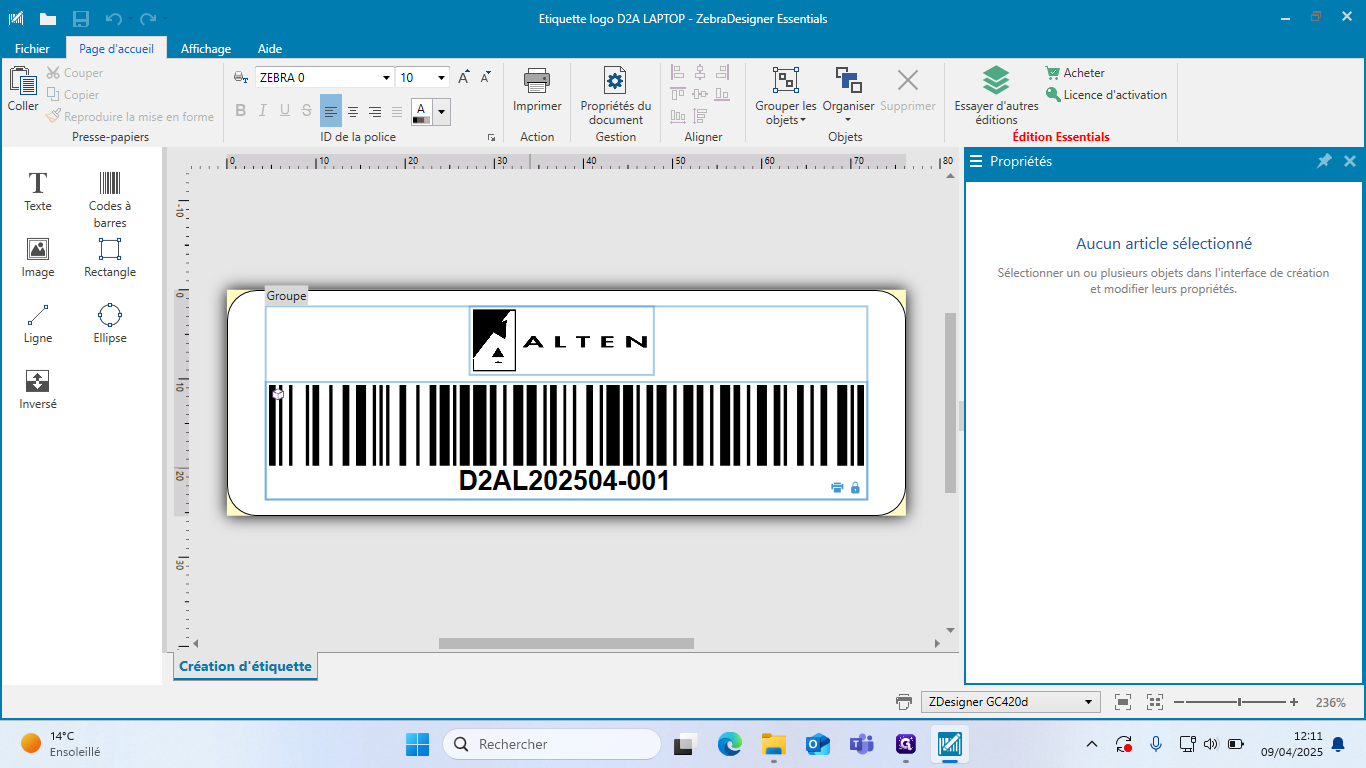Click the zoom slider handle
Image resolution: width=1366 pixels, height=768 pixels.
pos(1239,702)
